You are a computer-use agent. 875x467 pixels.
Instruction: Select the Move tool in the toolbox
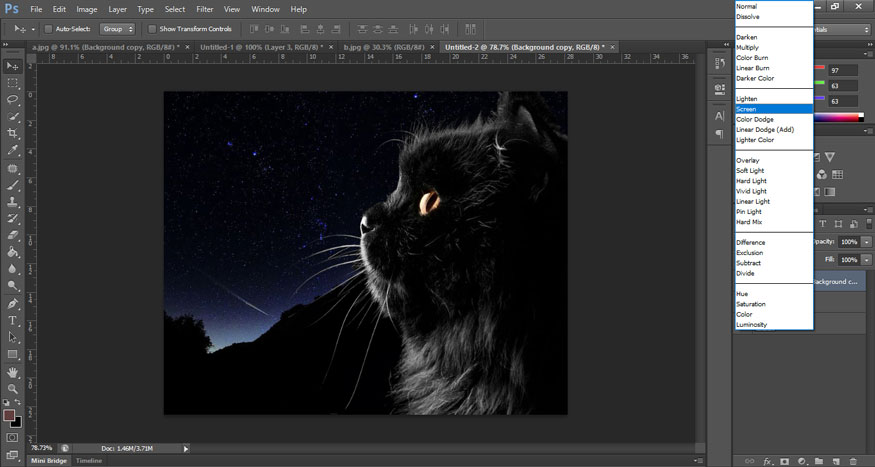(x=12, y=66)
